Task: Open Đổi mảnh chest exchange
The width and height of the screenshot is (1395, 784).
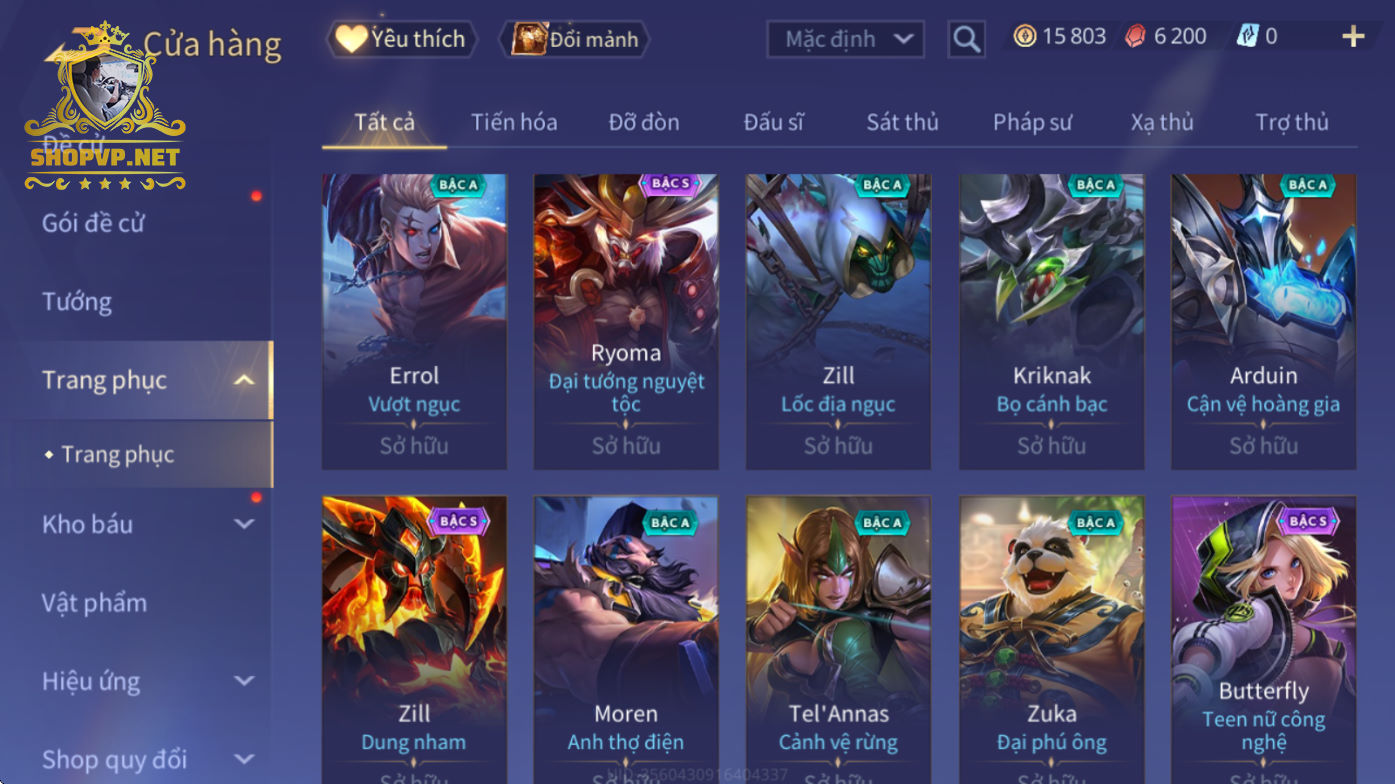Action: pos(576,39)
